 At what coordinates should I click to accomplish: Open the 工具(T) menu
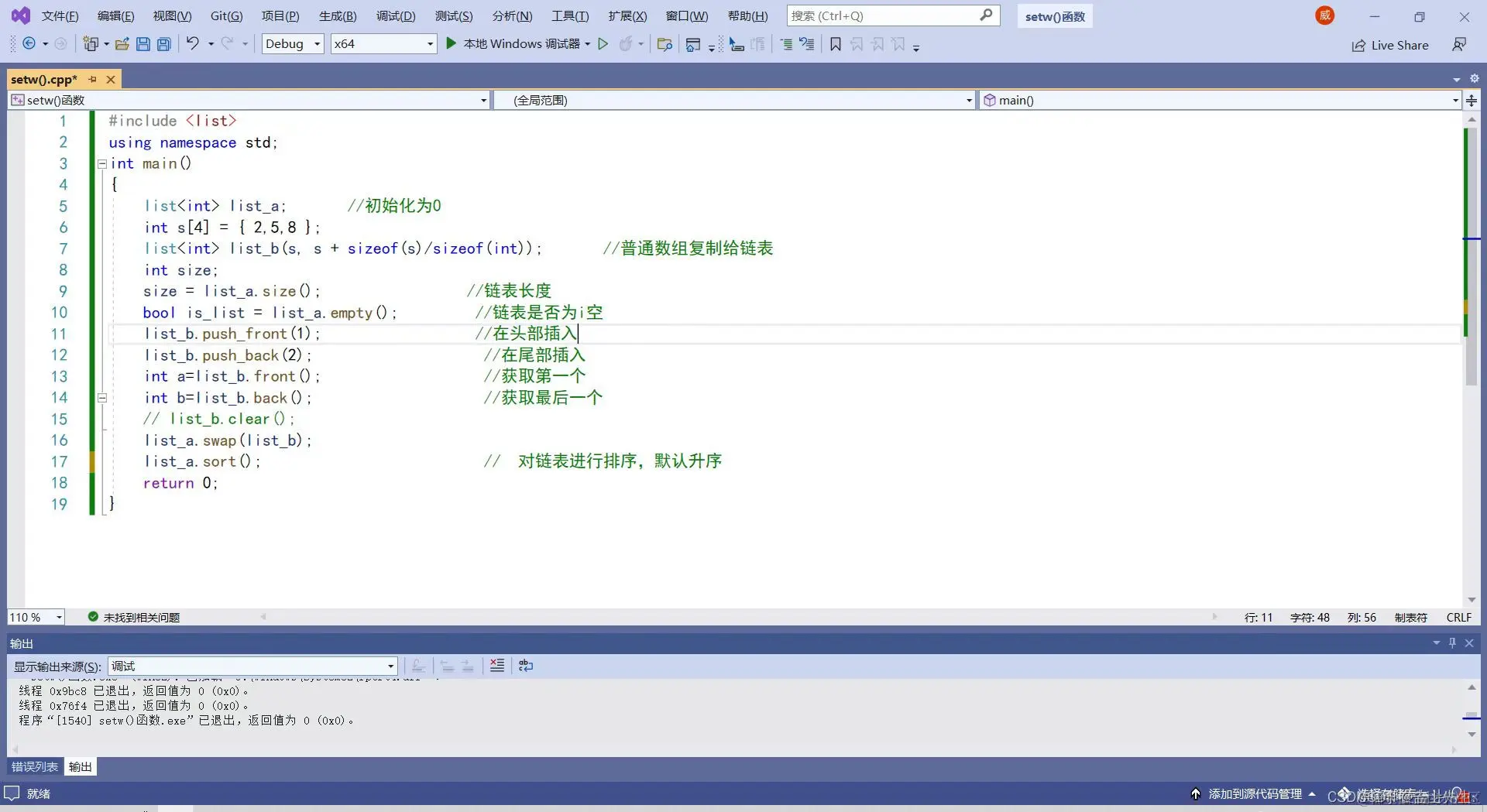coord(570,15)
